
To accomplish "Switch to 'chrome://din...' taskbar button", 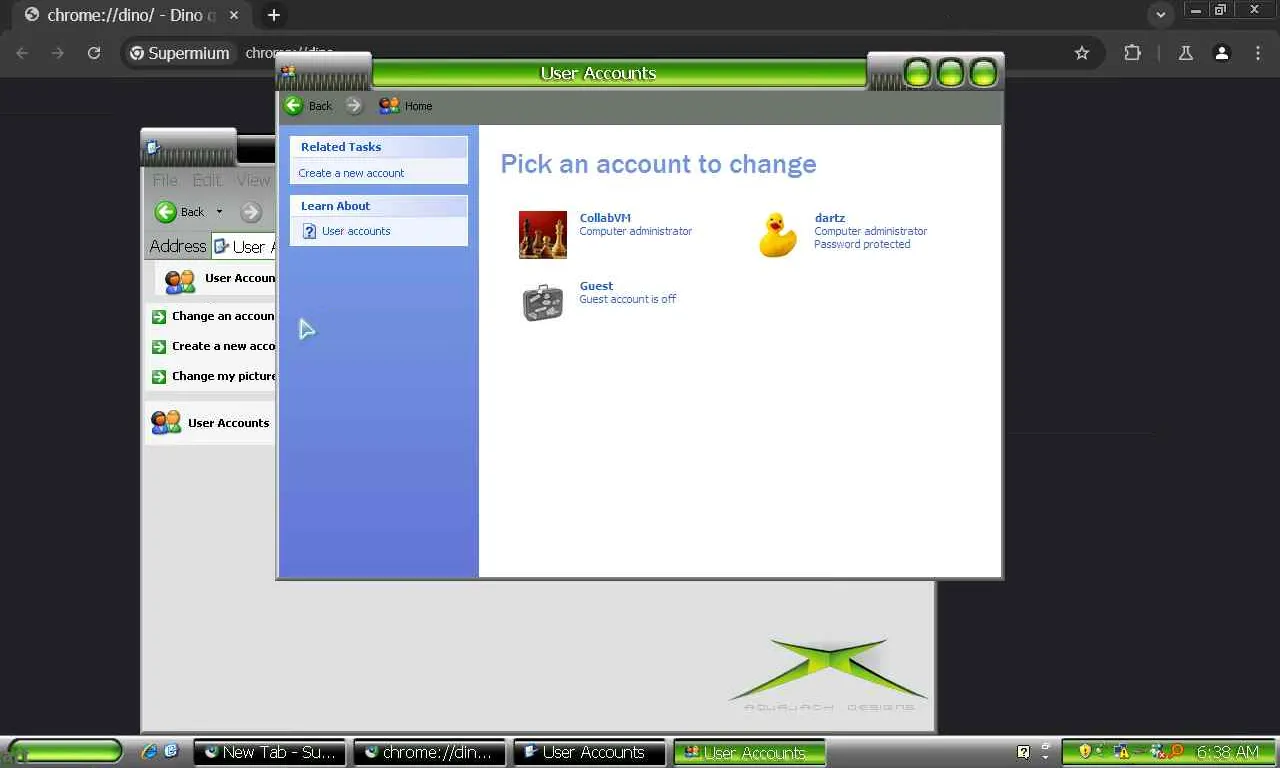I will [430, 752].
